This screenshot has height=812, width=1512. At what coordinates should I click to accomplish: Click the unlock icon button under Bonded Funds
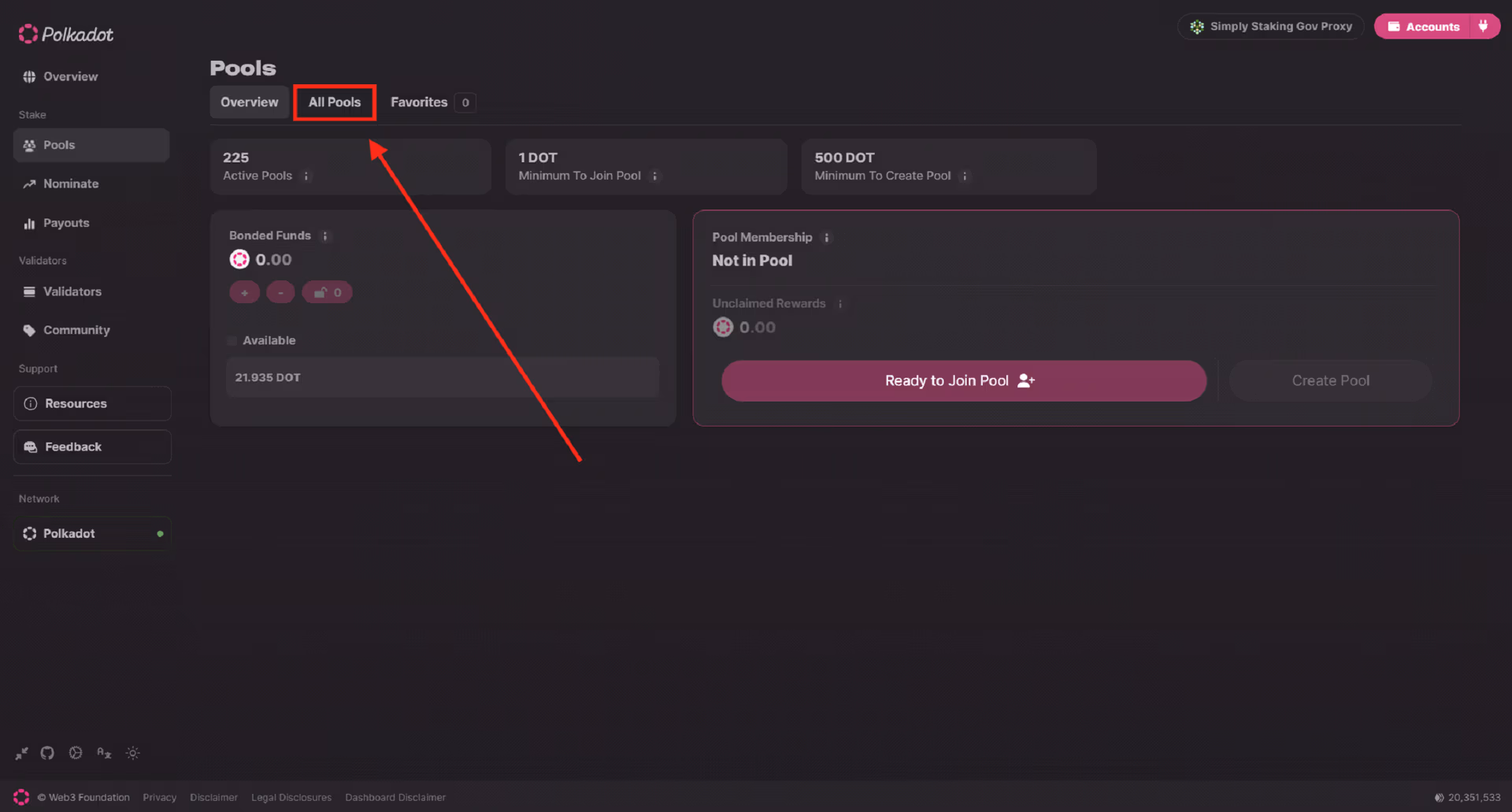coord(327,293)
